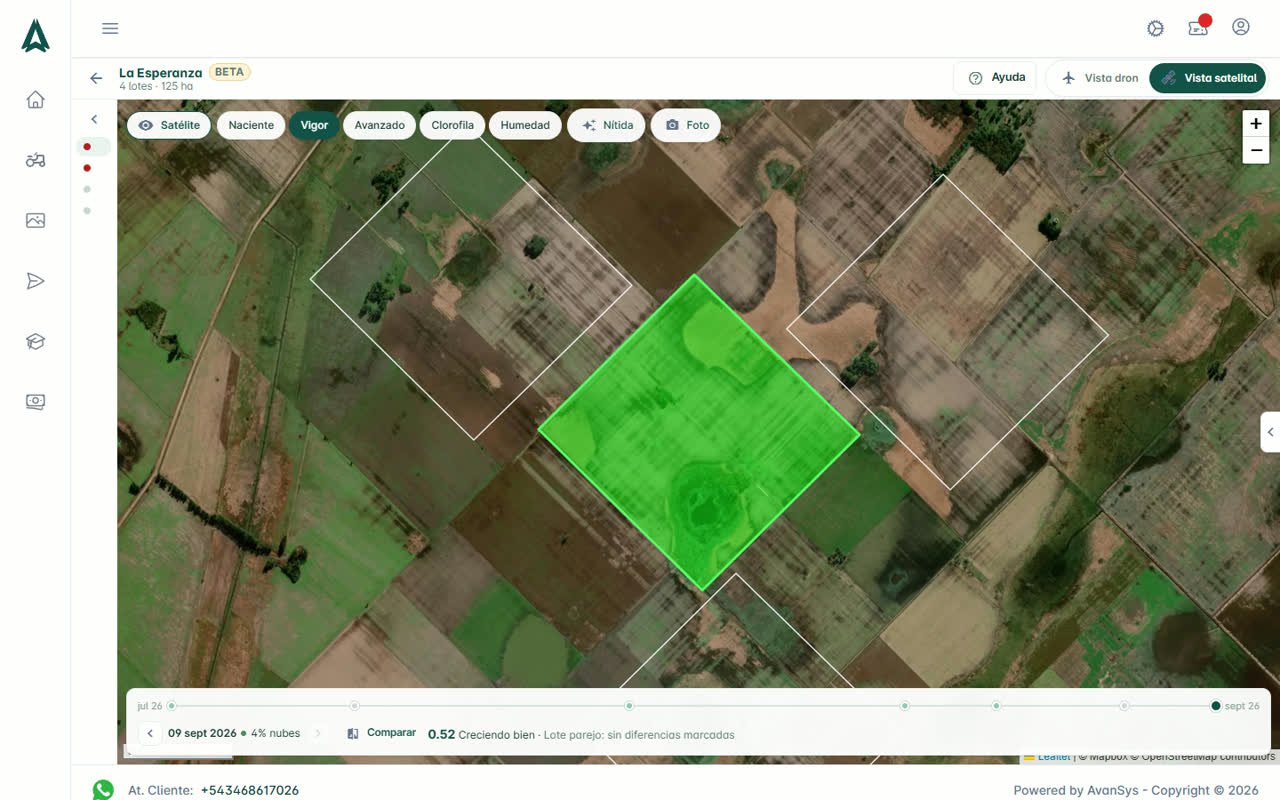Switch to Vista dron
The height and width of the screenshot is (800, 1280).
click(1098, 78)
